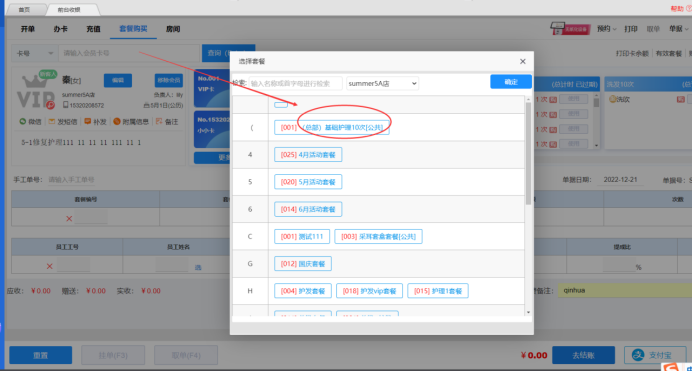Click the VIP crown avatar icon
This screenshot has width=692, height=372.
click(x=34, y=90)
